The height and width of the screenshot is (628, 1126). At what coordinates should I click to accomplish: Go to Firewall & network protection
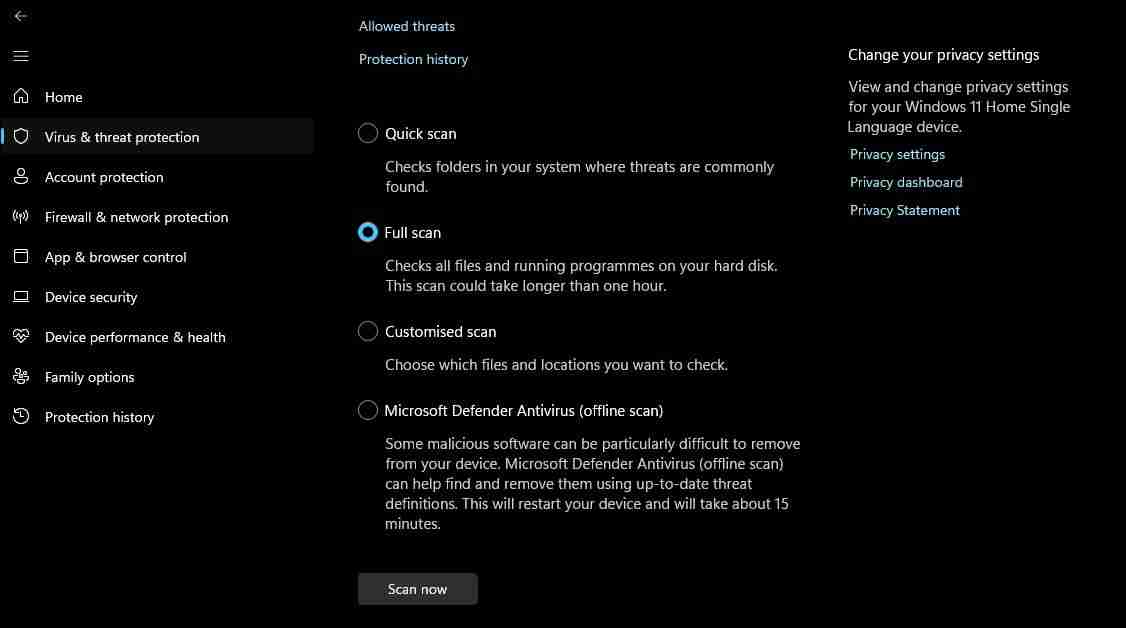pos(136,217)
